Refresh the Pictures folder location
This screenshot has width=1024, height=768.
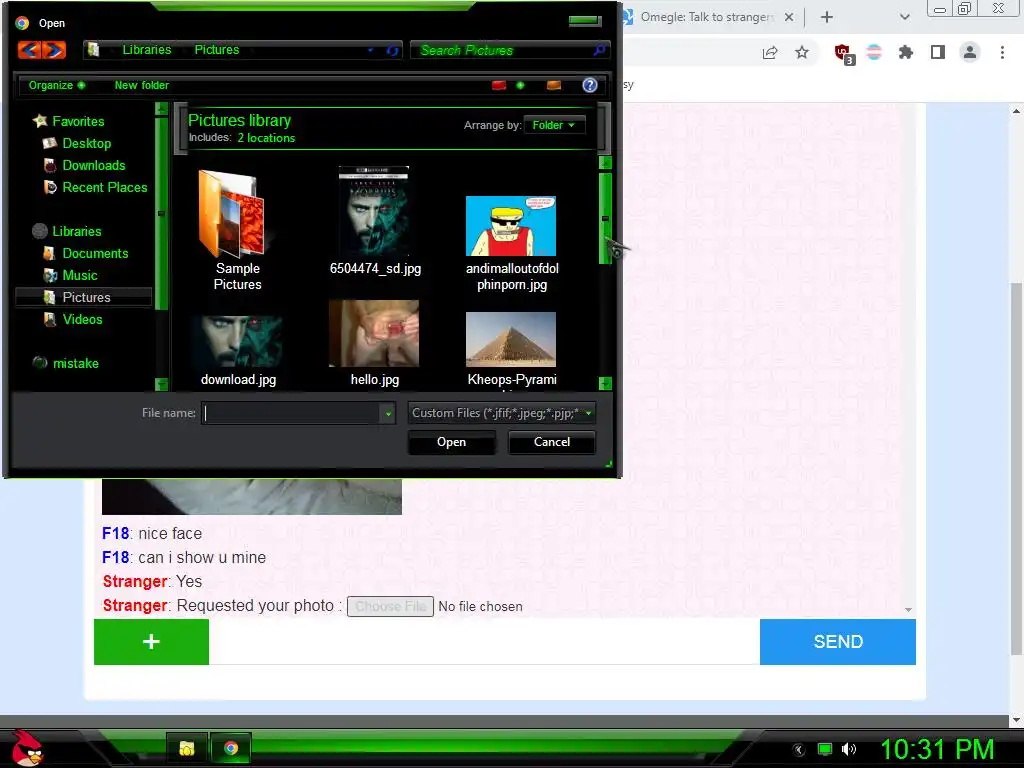(392, 50)
